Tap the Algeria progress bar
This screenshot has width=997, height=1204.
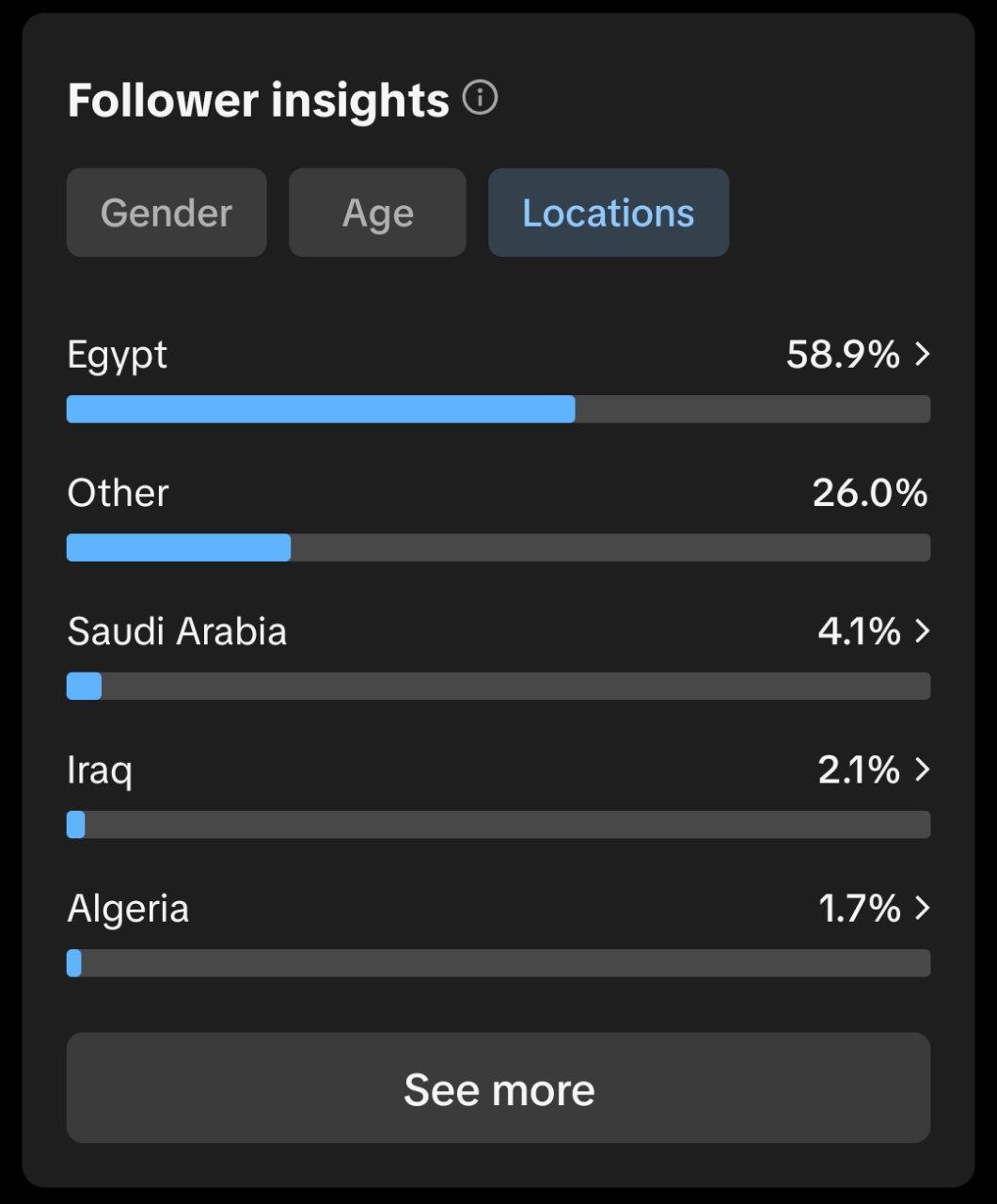(498, 962)
